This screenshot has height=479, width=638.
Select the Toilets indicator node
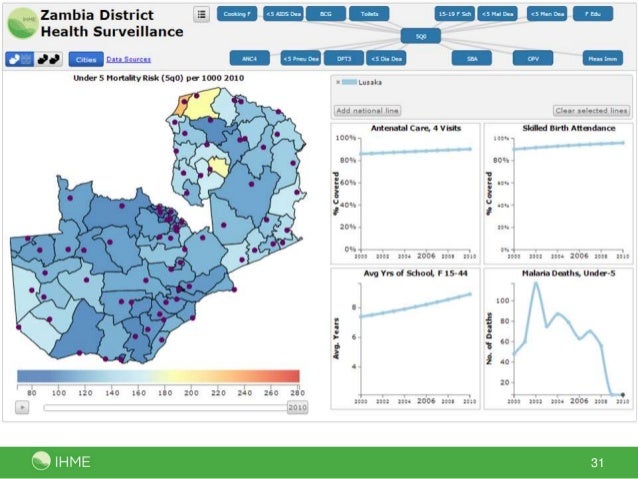(370, 14)
